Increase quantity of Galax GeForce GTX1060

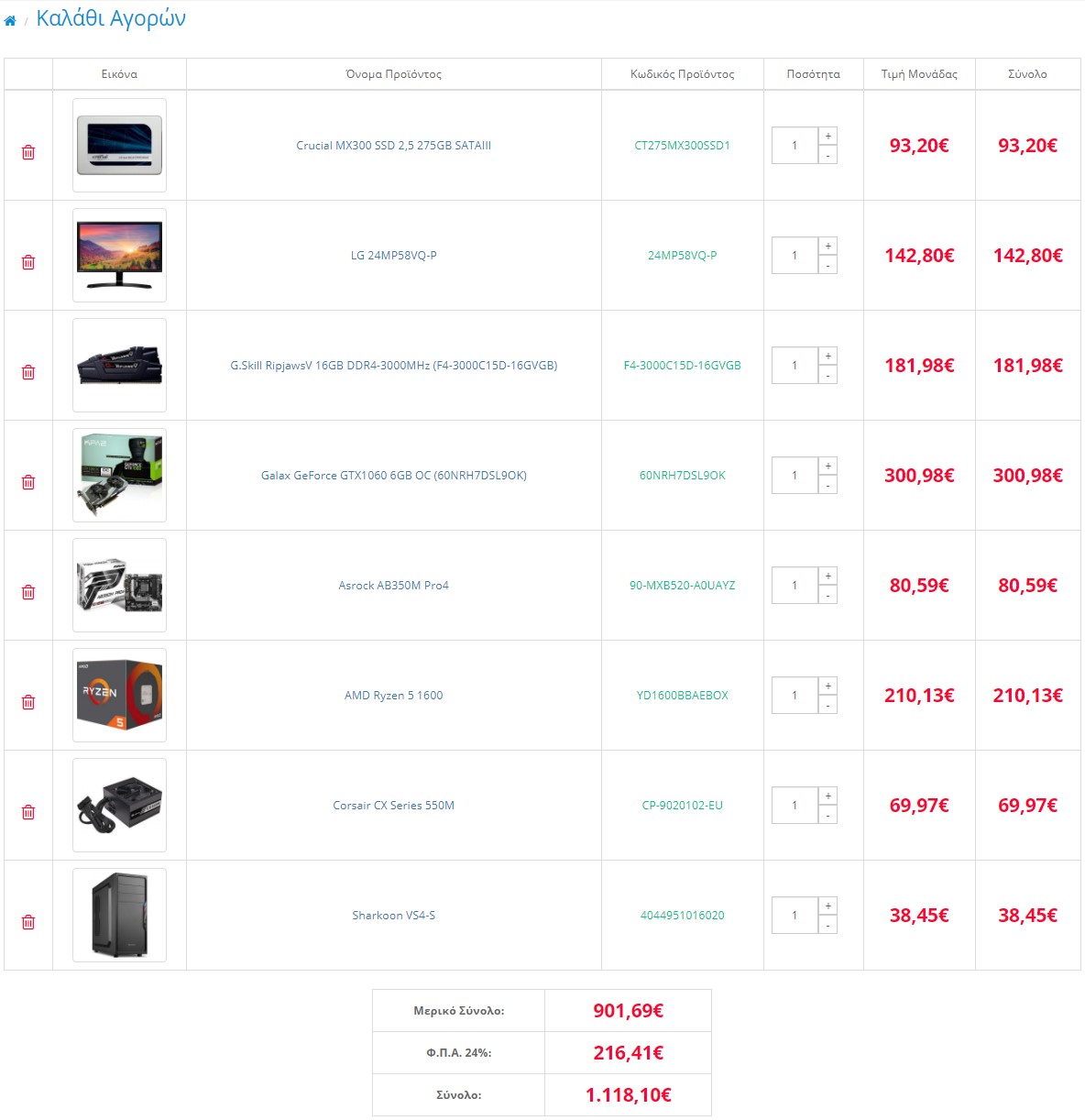click(828, 466)
